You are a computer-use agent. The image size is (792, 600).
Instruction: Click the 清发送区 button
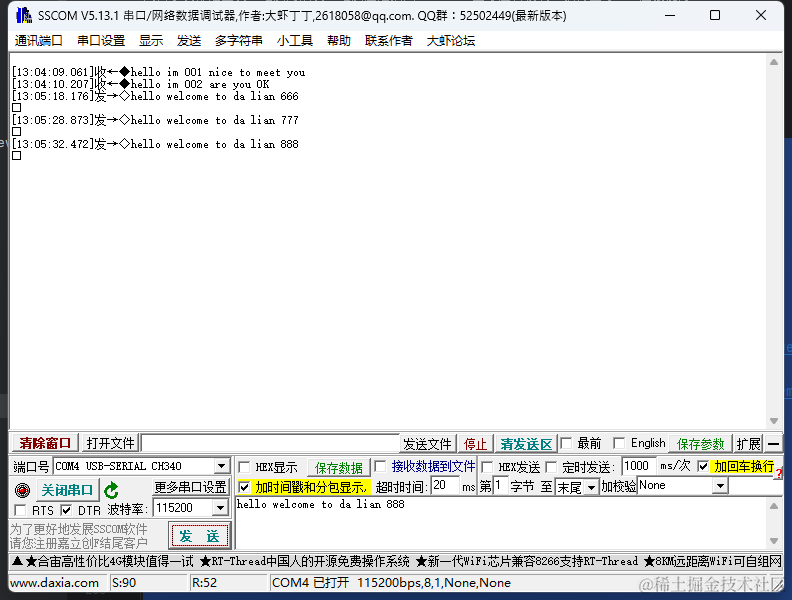(526, 444)
